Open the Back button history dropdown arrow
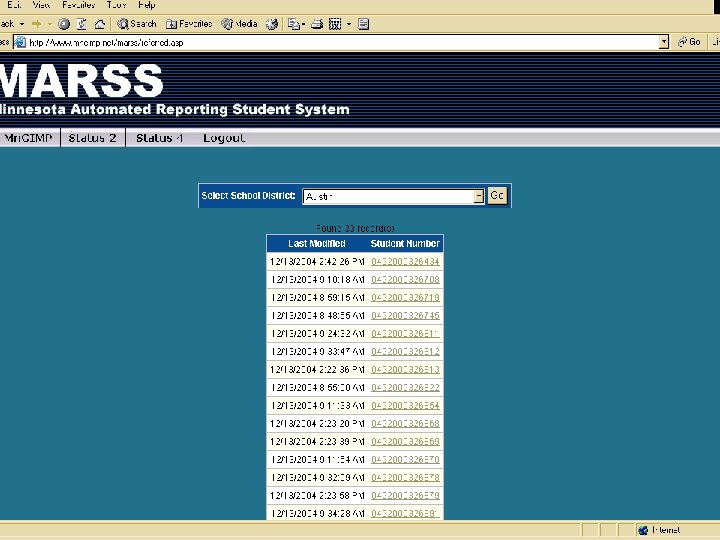This screenshot has width=720, height=540. [22, 24]
